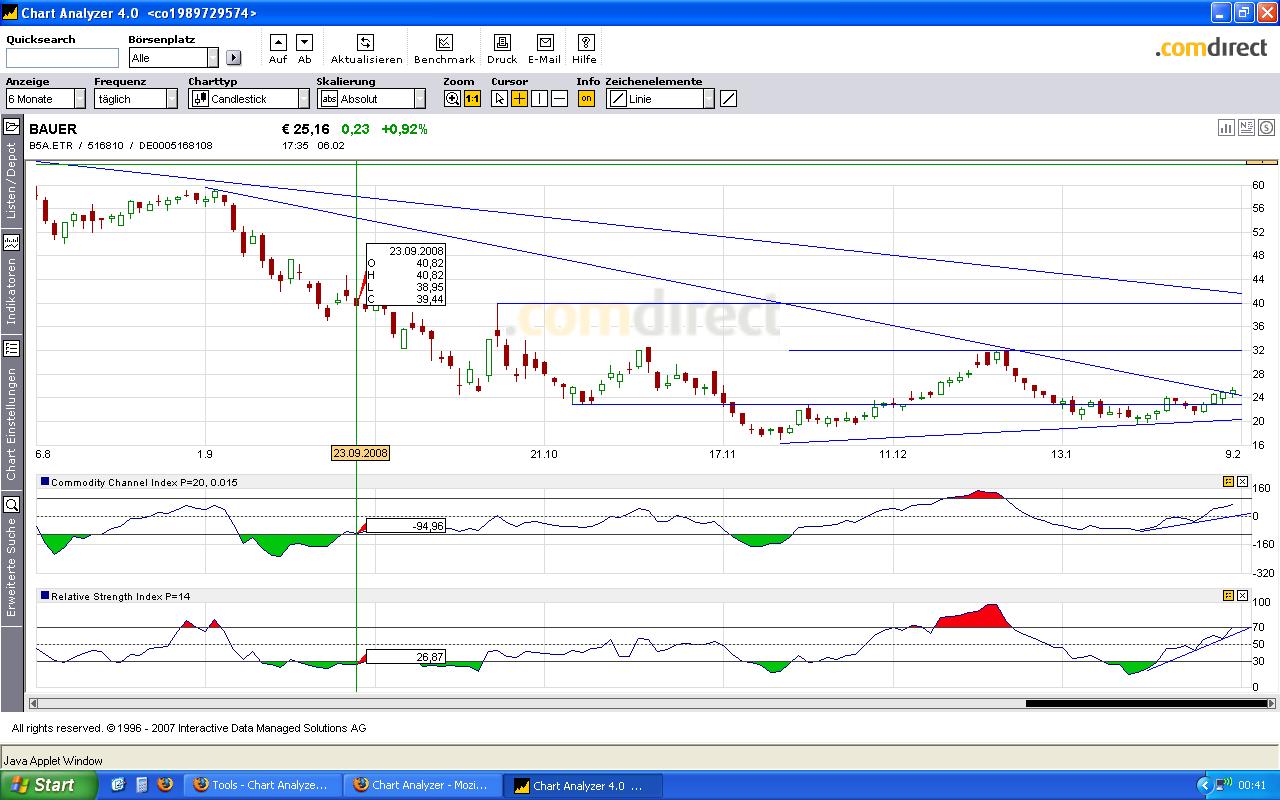
Task: Click the Quicksearch input field
Action: click(62, 58)
